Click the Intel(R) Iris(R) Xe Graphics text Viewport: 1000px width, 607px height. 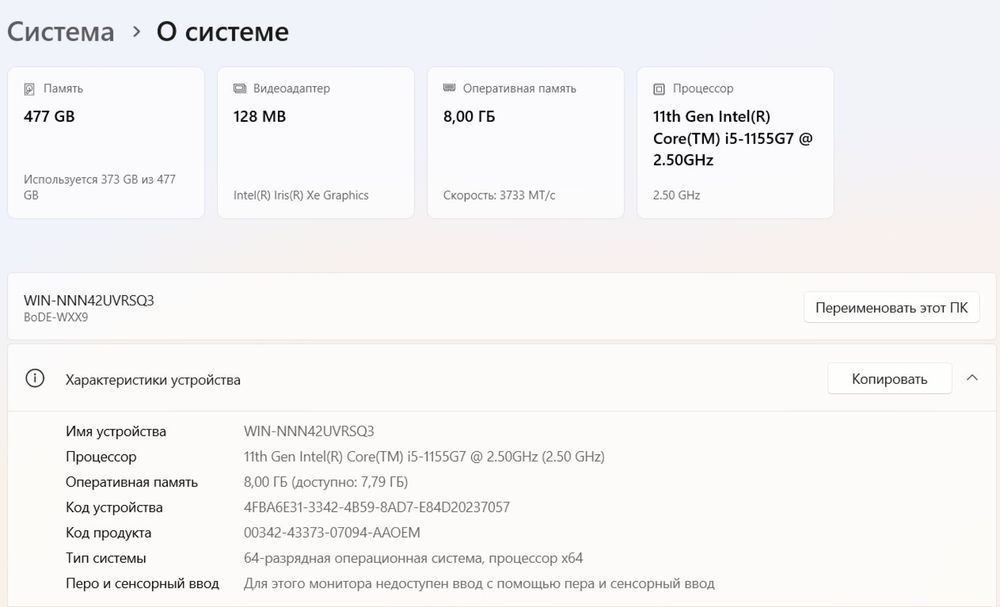click(301, 195)
